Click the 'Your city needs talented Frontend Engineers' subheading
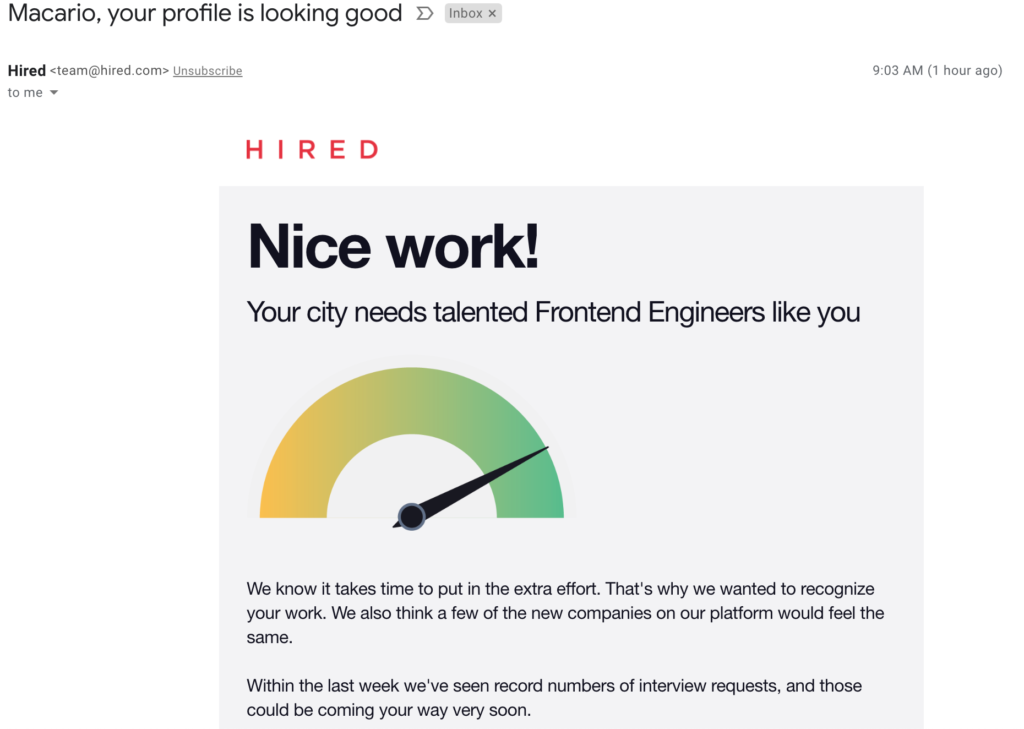This screenshot has height=729, width=1024. point(553,312)
